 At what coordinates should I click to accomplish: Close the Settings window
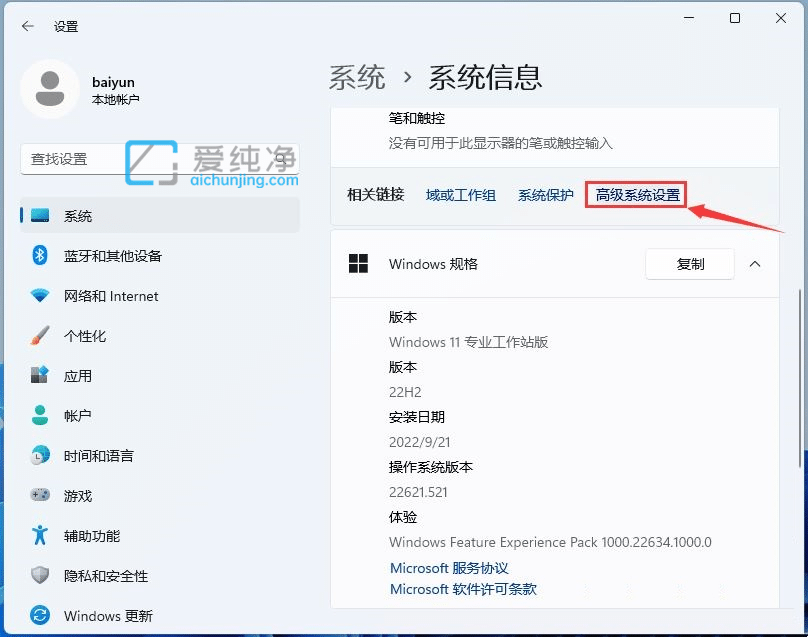(x=781, y=18)
